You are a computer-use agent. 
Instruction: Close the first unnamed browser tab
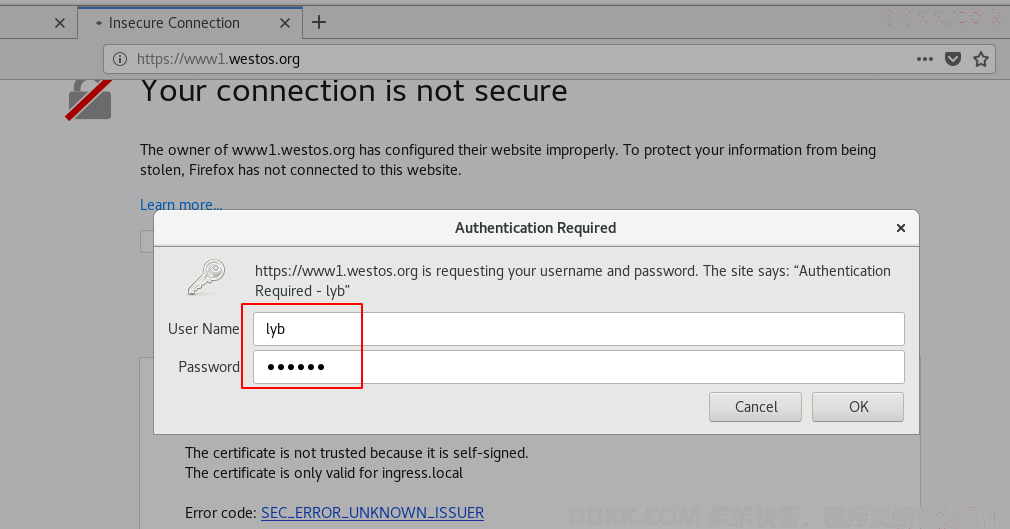[60, 23]
